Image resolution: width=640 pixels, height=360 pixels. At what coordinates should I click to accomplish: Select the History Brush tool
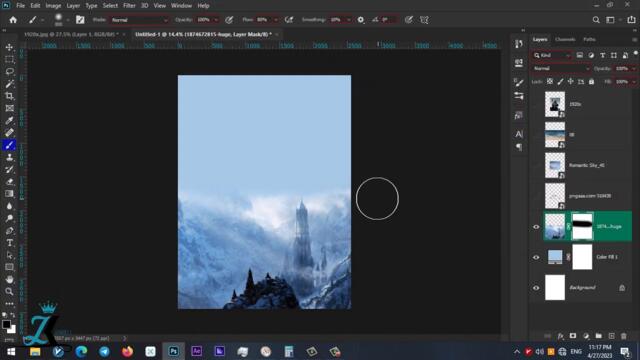point(9,169)
